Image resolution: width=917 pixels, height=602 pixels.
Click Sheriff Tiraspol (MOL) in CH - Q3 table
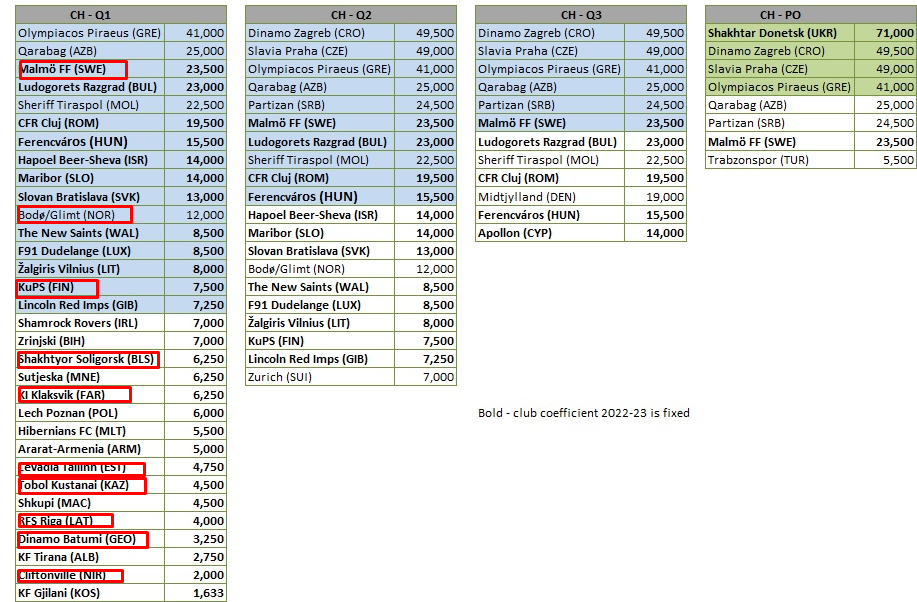pos(550,160)
